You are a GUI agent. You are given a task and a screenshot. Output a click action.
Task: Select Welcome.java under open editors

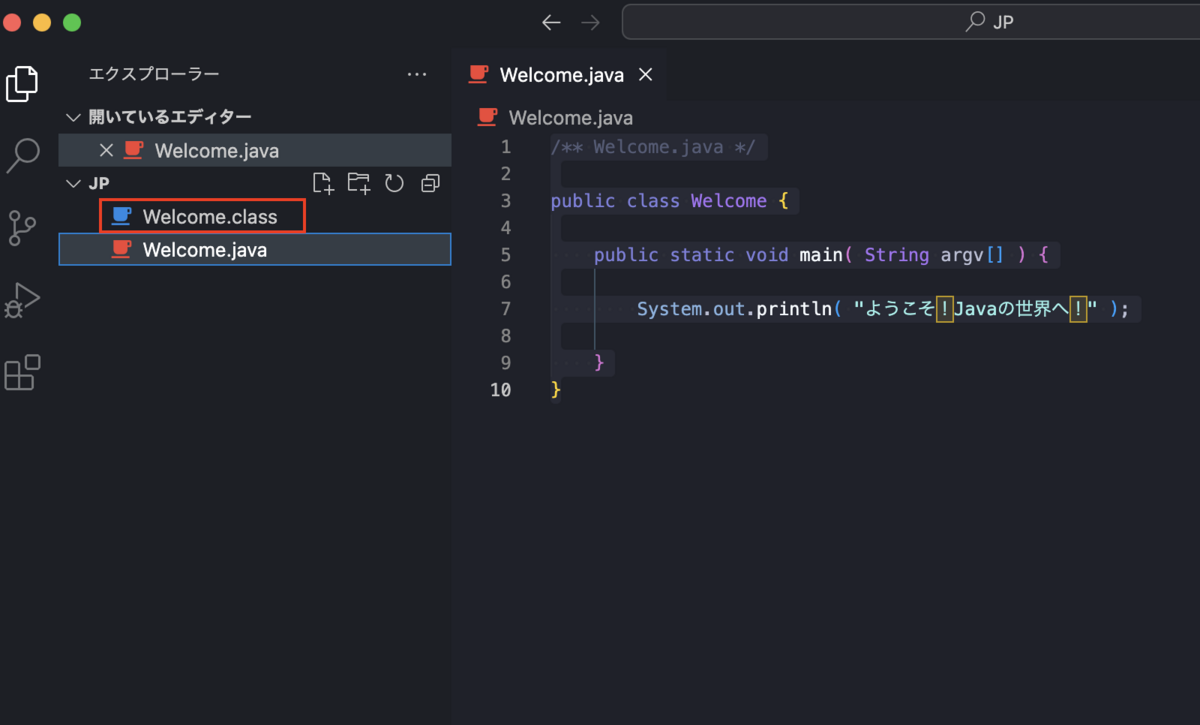pyautogui.click(x=255, y=151)
